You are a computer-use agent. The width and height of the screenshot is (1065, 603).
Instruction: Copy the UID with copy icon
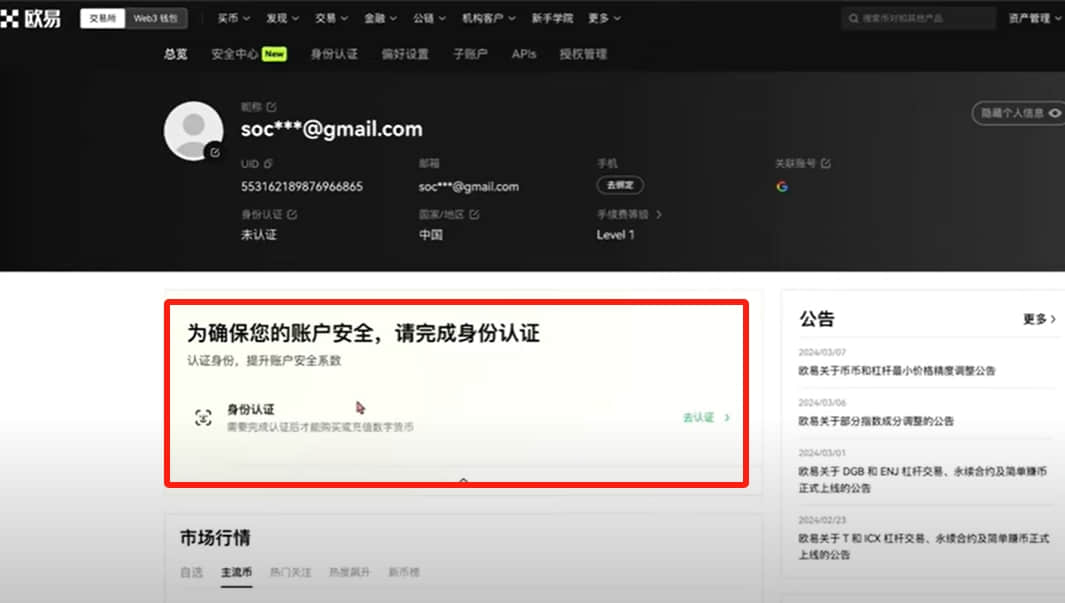coord(268,164)
